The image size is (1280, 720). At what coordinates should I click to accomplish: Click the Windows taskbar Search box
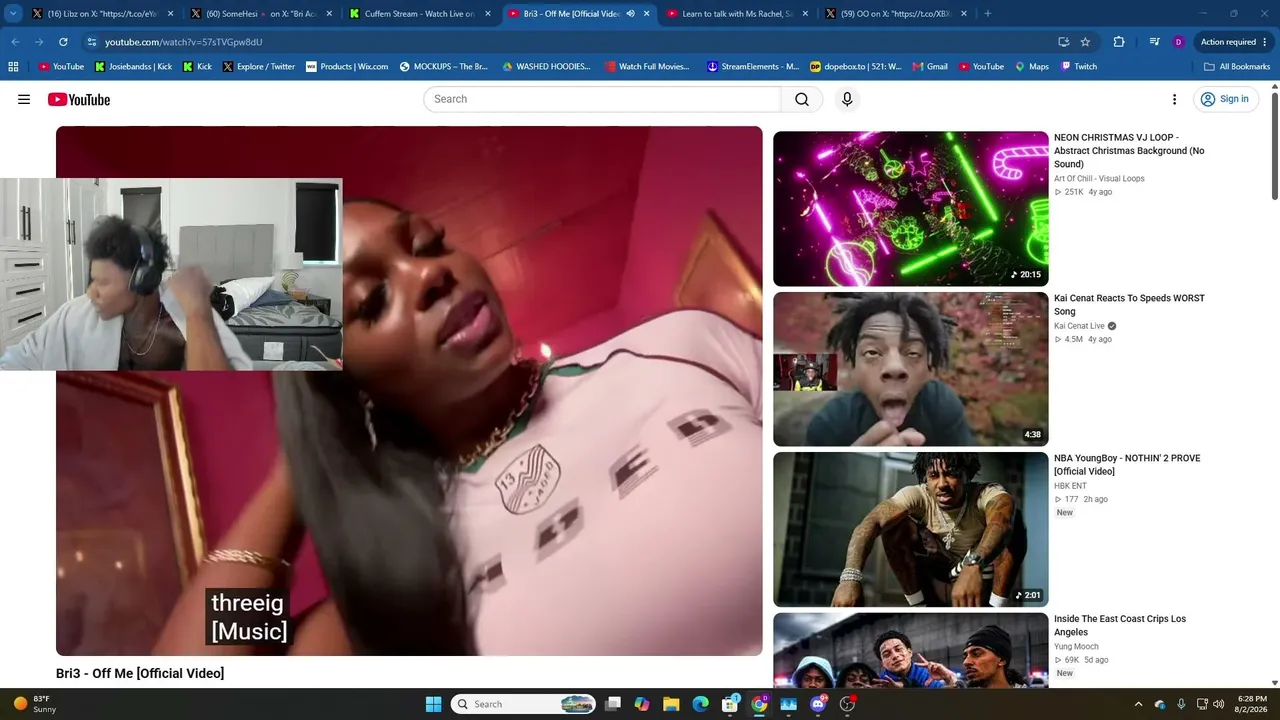[x=523, y=704]
